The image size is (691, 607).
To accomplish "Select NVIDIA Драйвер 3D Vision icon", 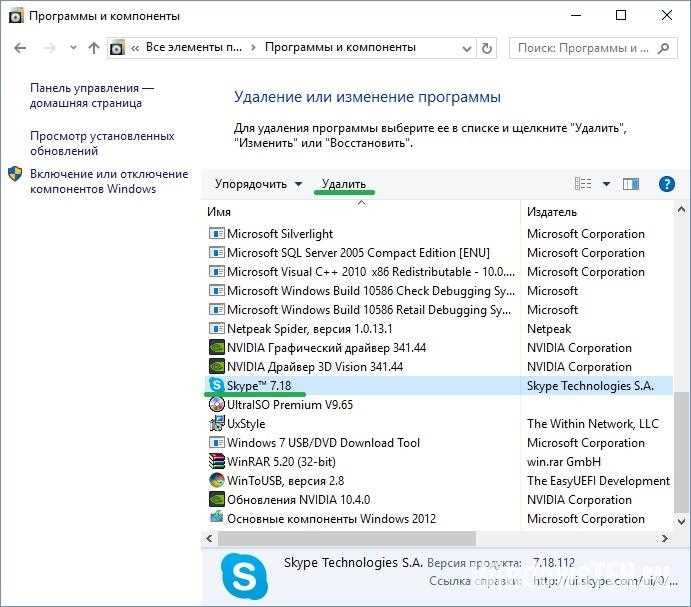I will pos(216,366).
